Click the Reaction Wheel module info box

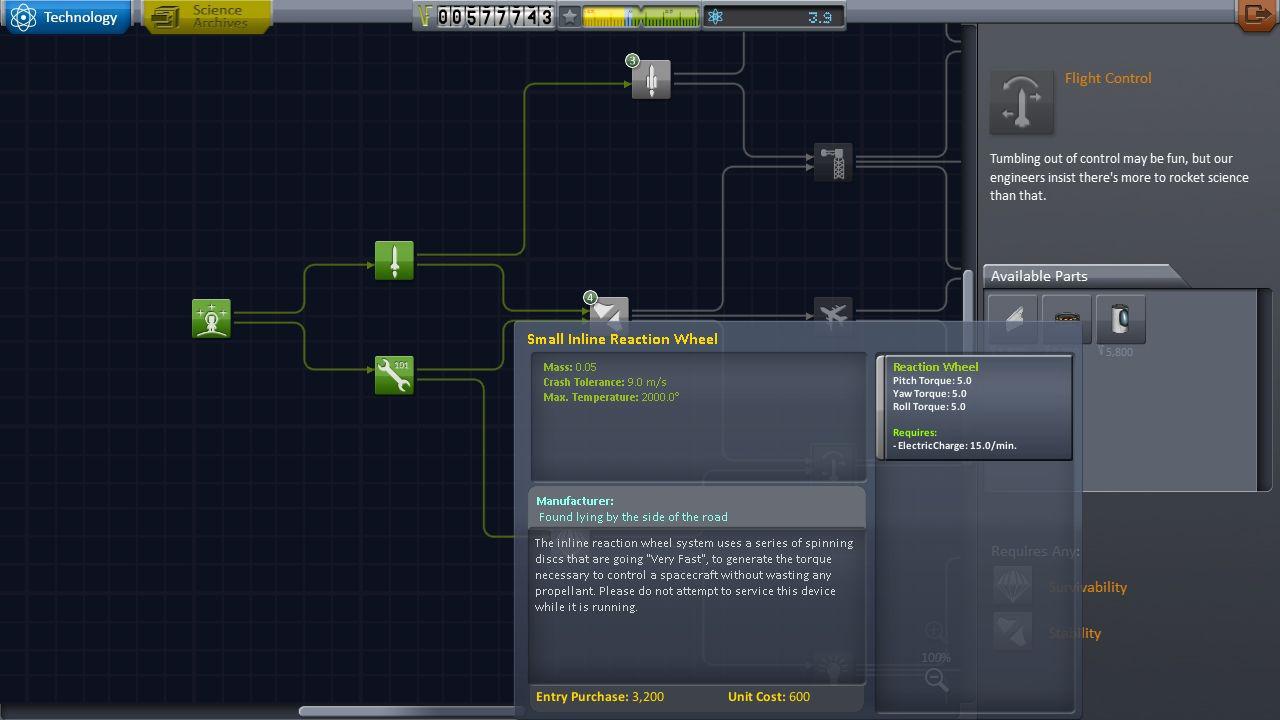tap(975, 406)
